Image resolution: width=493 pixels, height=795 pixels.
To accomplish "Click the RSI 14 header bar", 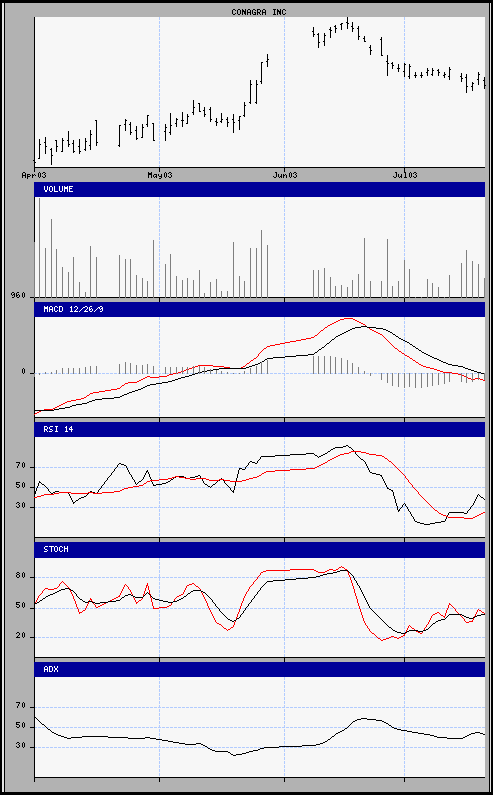I will click(260, 429).
